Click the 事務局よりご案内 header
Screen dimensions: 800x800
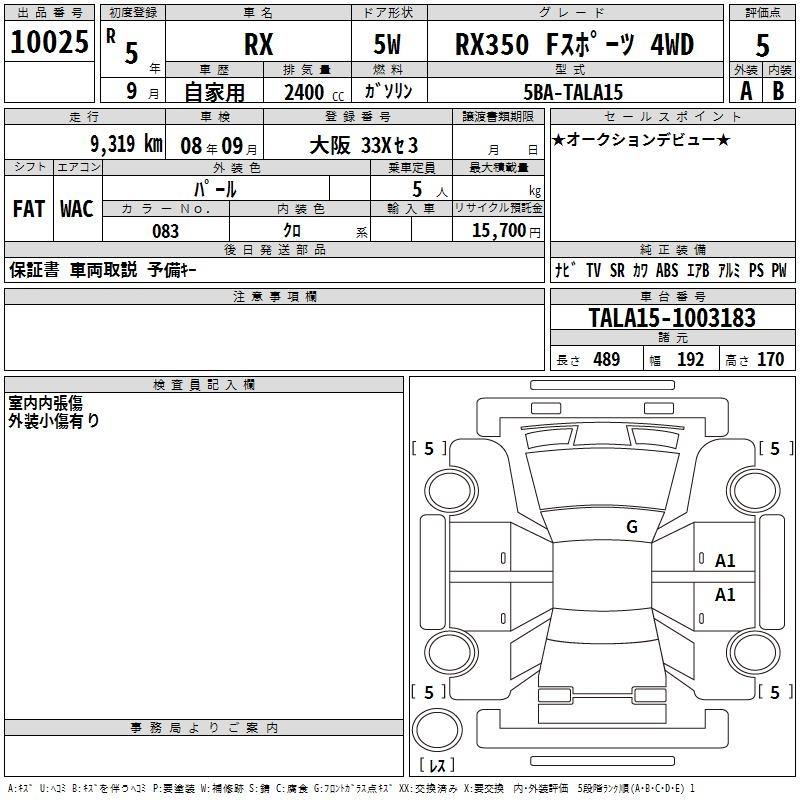204,728
